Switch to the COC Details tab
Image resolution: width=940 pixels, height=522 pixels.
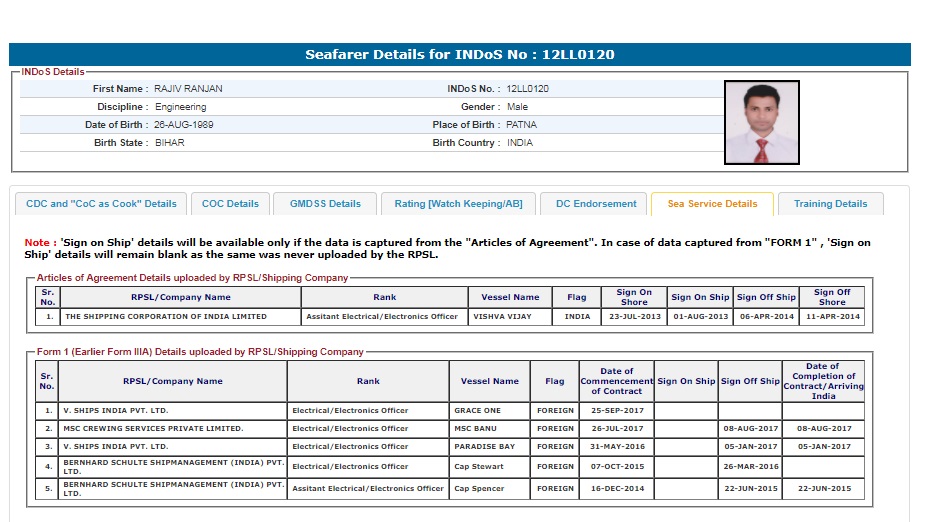230,204
